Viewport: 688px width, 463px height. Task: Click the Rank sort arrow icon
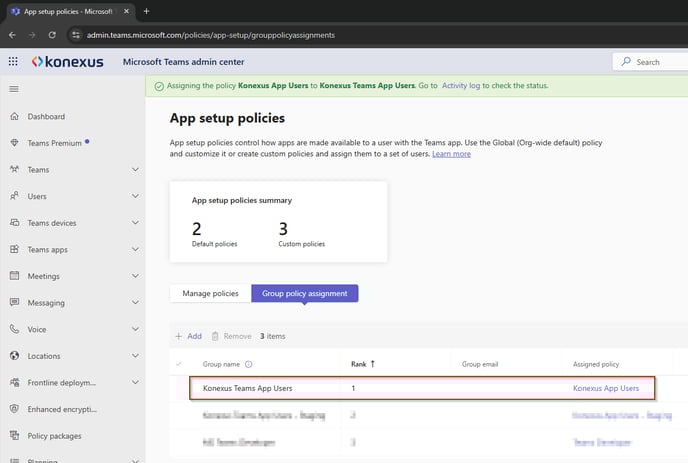pos(373,364)
